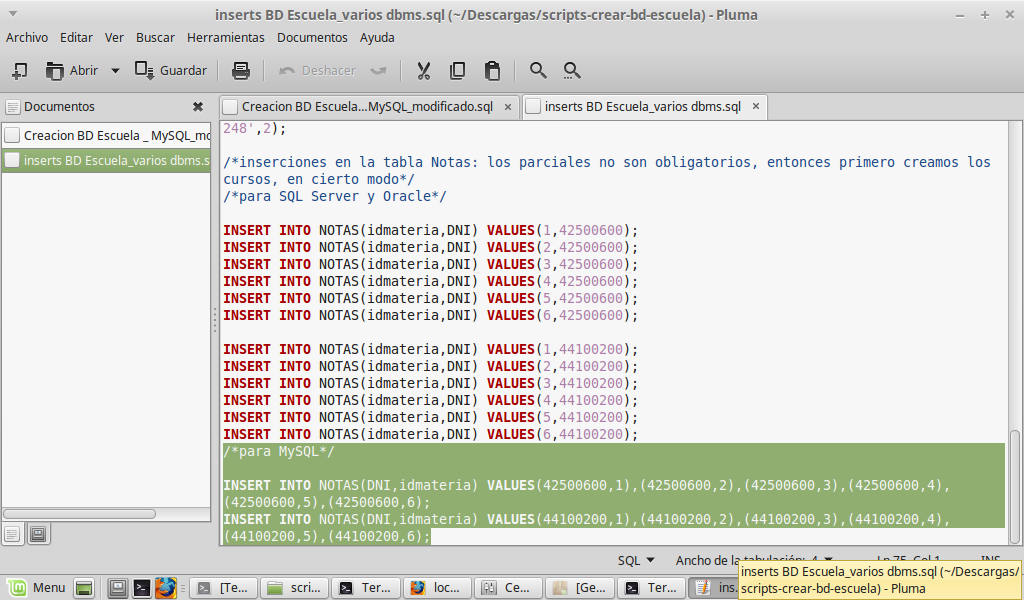Click the Guardar save button

pos(171,70)
